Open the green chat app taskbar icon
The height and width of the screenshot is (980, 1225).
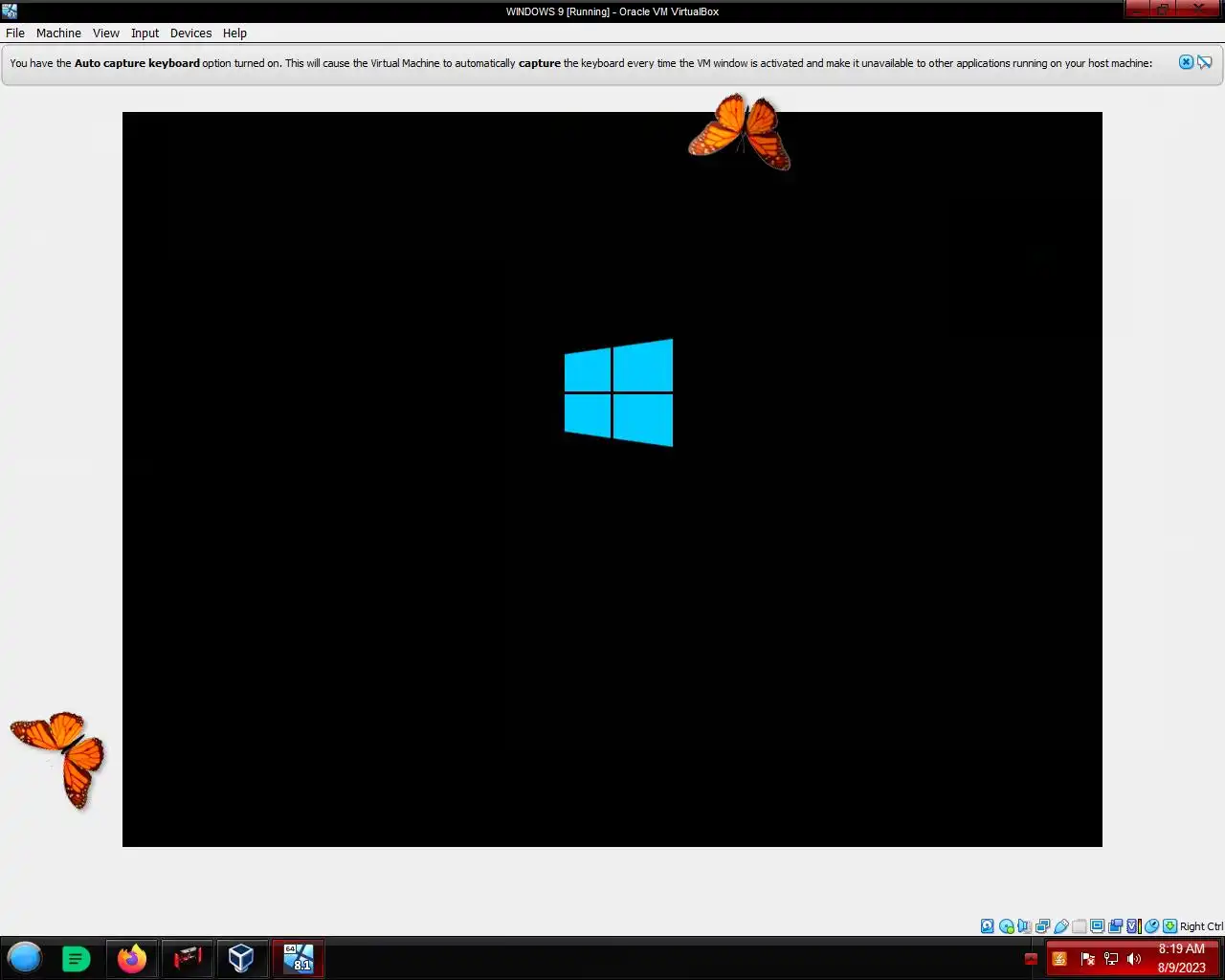76,958
